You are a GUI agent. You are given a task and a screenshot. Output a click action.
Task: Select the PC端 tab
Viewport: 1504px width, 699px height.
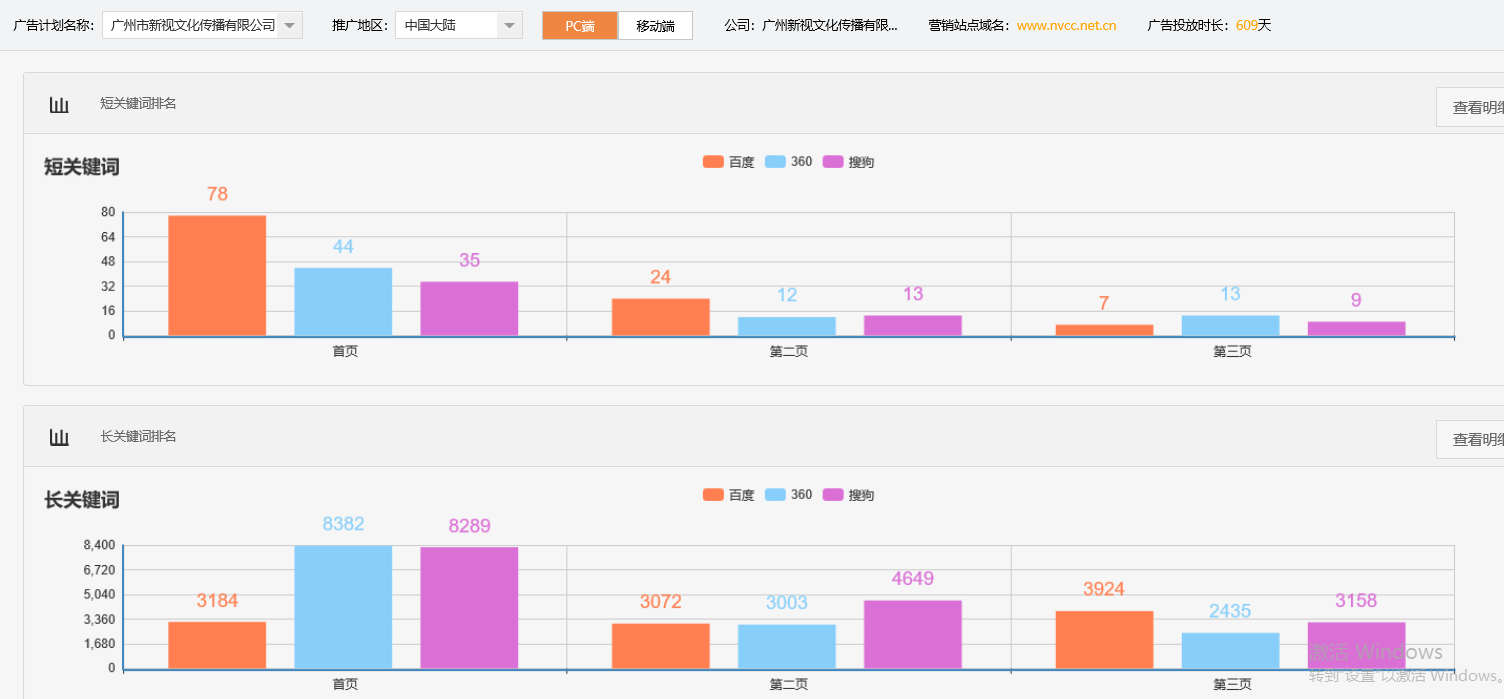pos(580,26)
